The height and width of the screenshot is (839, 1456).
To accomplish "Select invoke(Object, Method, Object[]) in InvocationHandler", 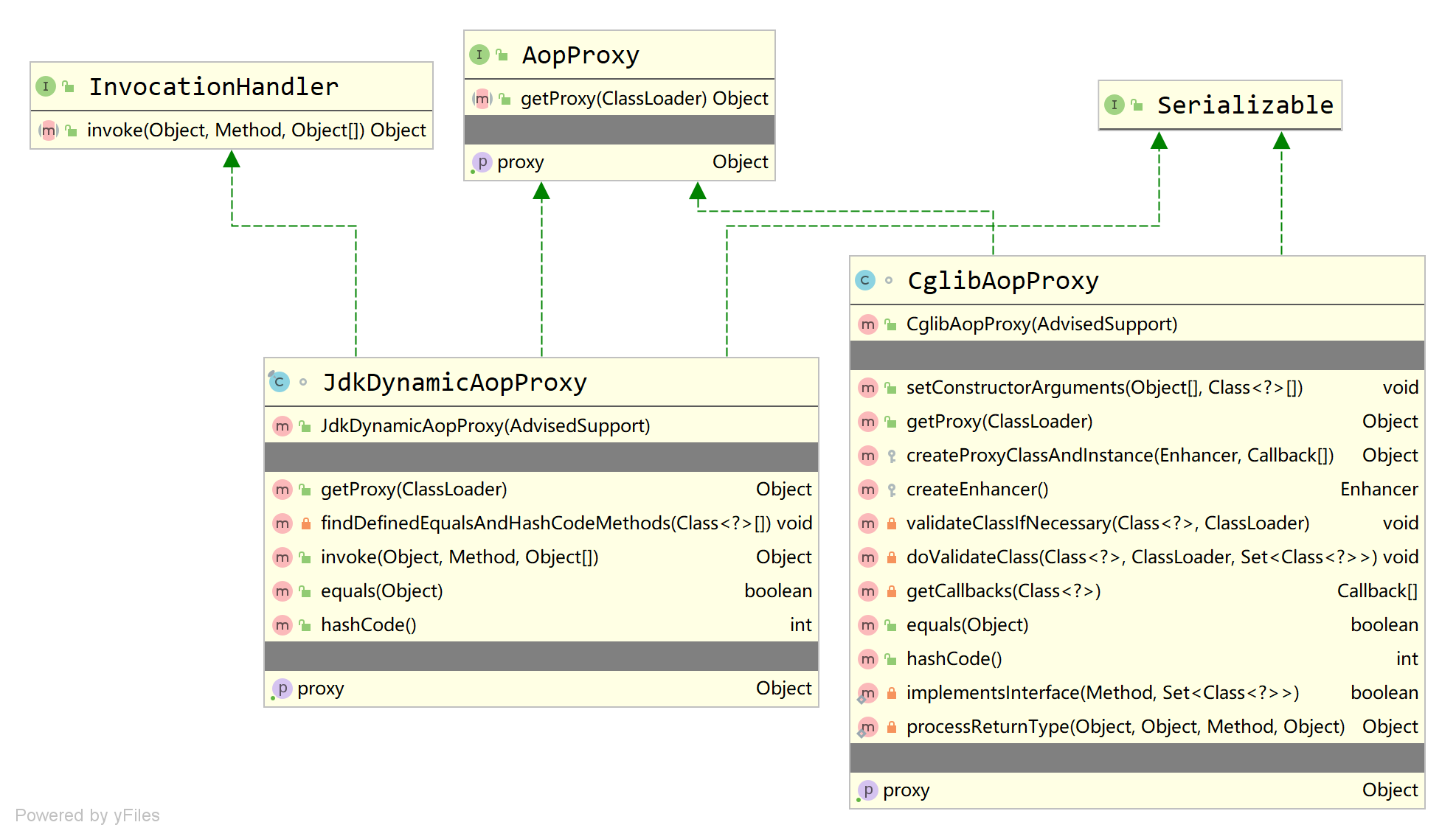I will coord(256,130).
